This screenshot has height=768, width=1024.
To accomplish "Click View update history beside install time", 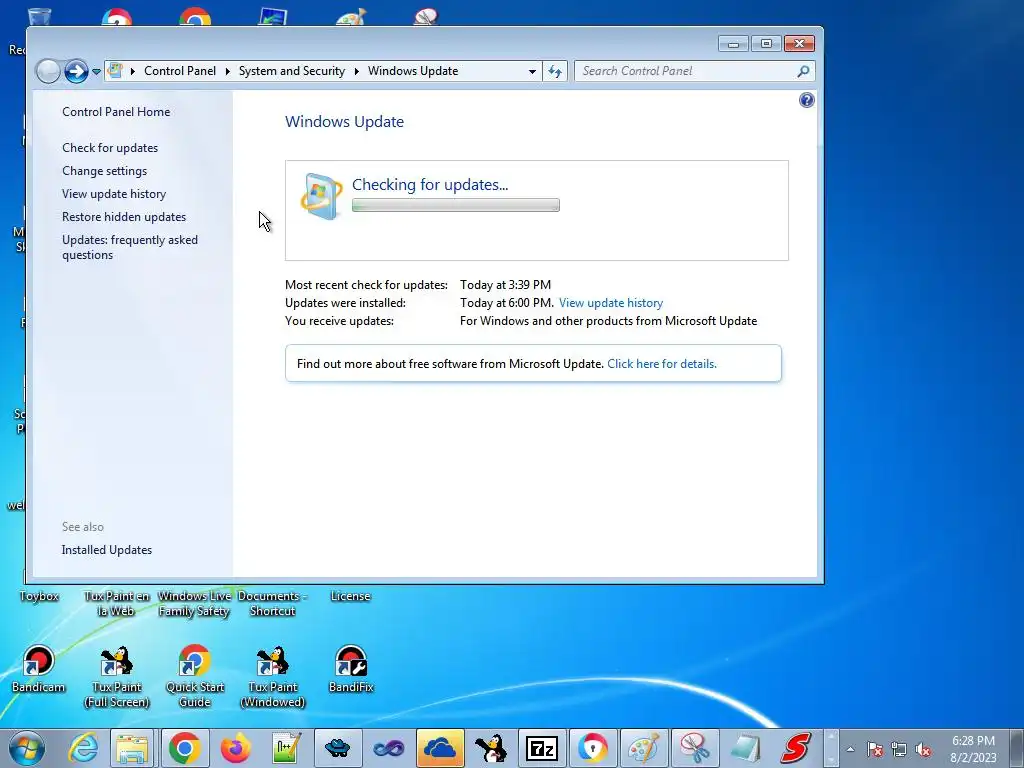I will click(x=611, y=303).
